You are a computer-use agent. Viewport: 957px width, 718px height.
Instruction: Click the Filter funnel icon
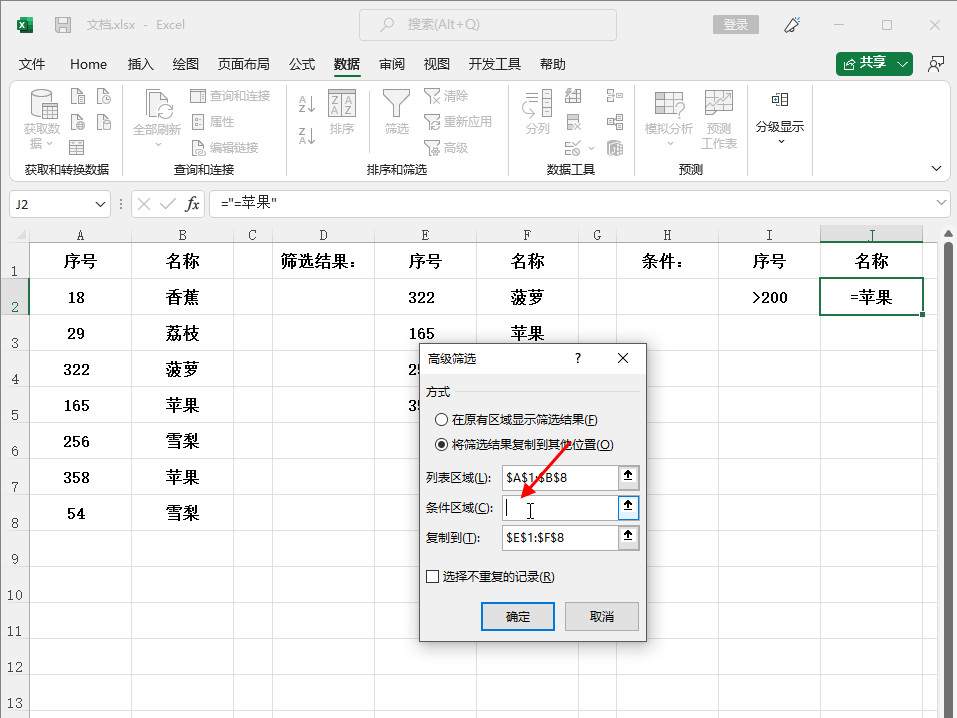(396, 104)
